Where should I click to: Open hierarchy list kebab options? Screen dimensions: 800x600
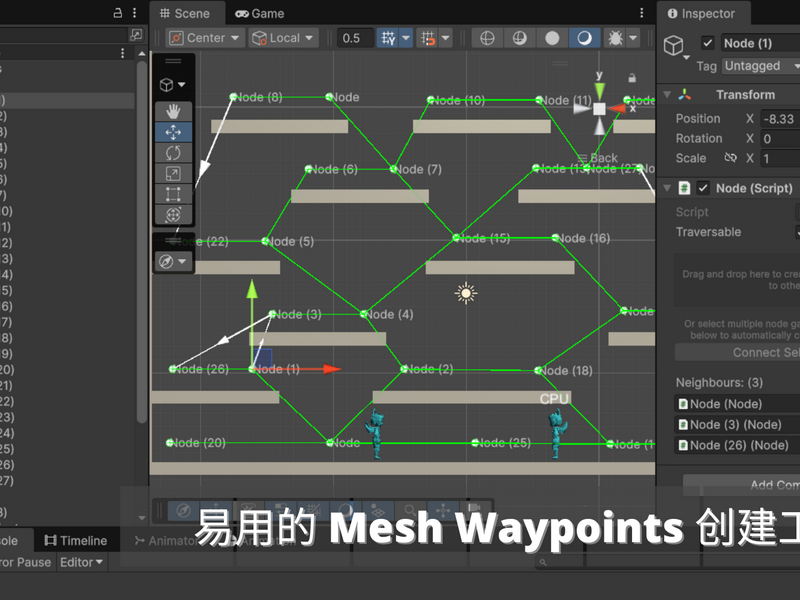click(122, 53)
